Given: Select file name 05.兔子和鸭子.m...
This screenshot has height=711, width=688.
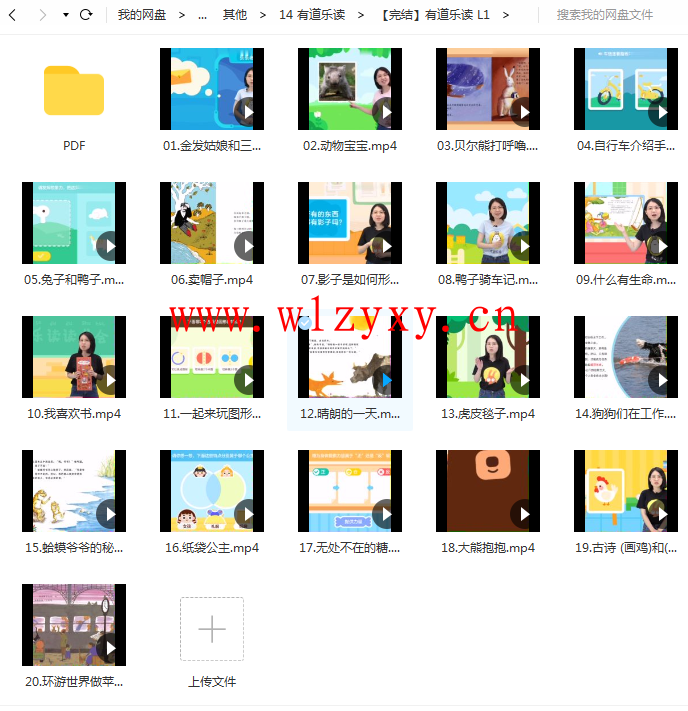Looking at the screenshot, I should coord(74,280).
